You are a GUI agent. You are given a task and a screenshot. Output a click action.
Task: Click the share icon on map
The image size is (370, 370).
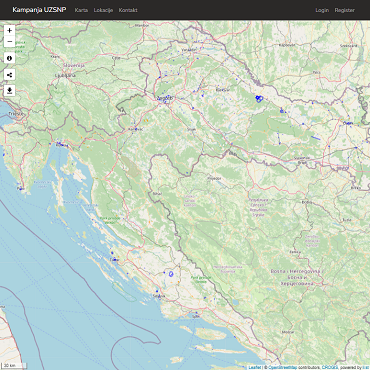click(9, 74)
